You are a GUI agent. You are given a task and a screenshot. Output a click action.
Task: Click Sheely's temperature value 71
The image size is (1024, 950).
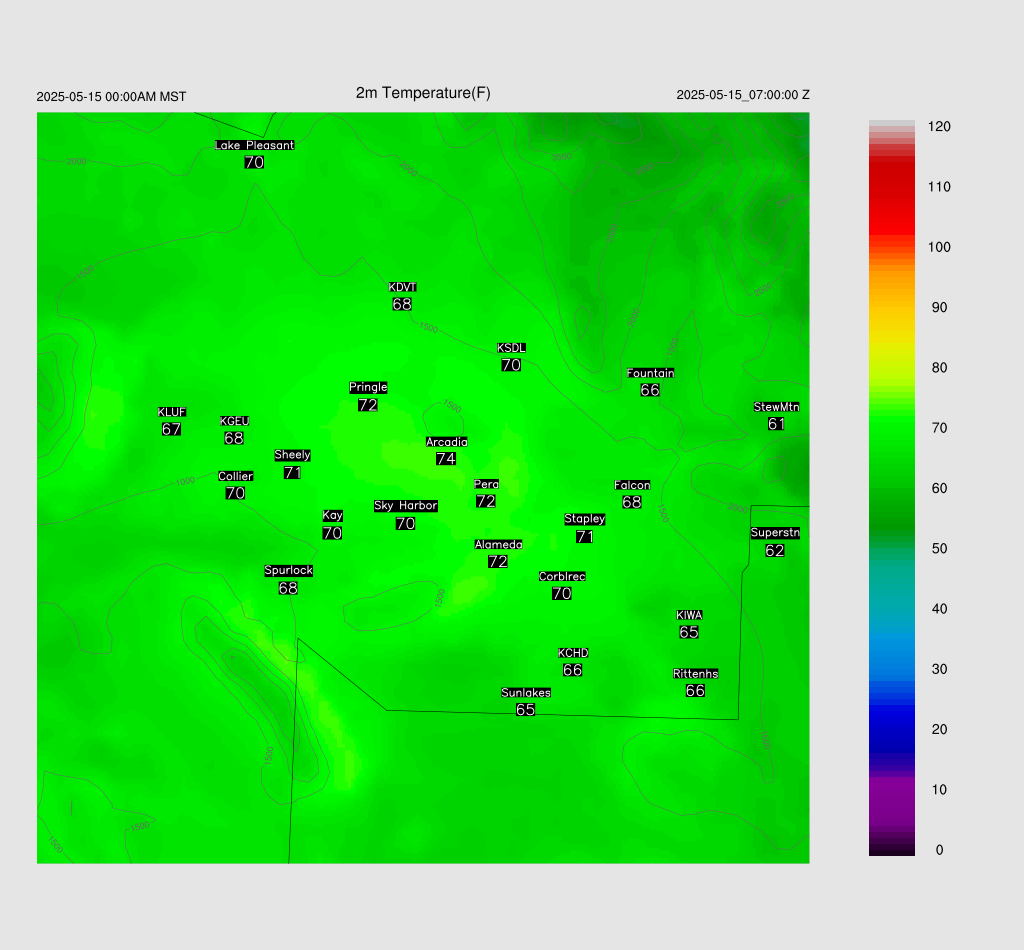tap(293, 472)
